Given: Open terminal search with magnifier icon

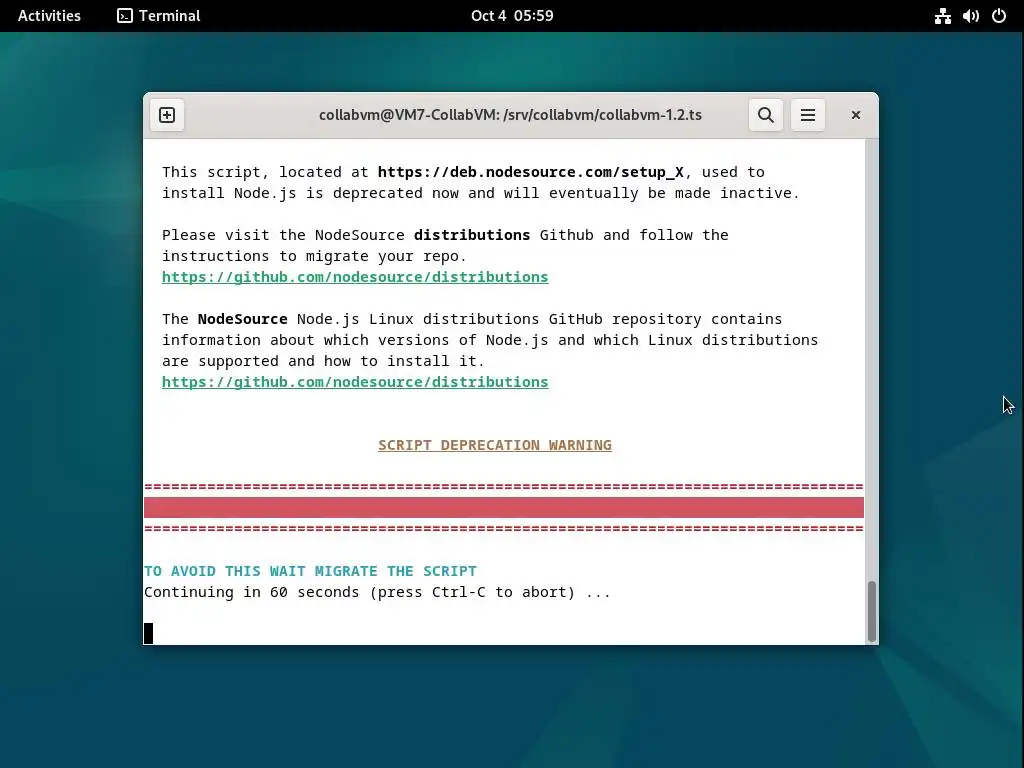Looking at the screenshot, I should click(x=765, y=115).
